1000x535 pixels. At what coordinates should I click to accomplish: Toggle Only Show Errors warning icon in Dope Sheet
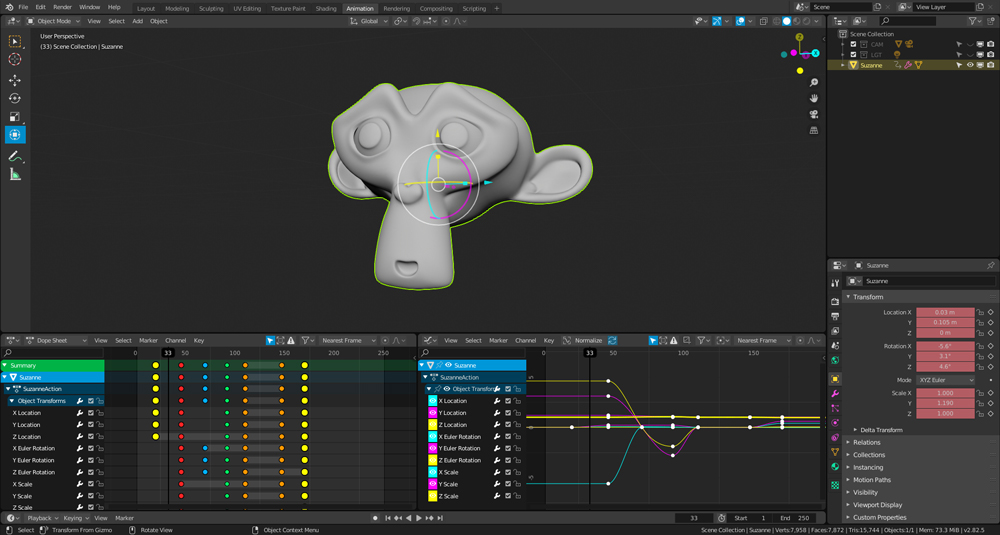coord(291,341)
